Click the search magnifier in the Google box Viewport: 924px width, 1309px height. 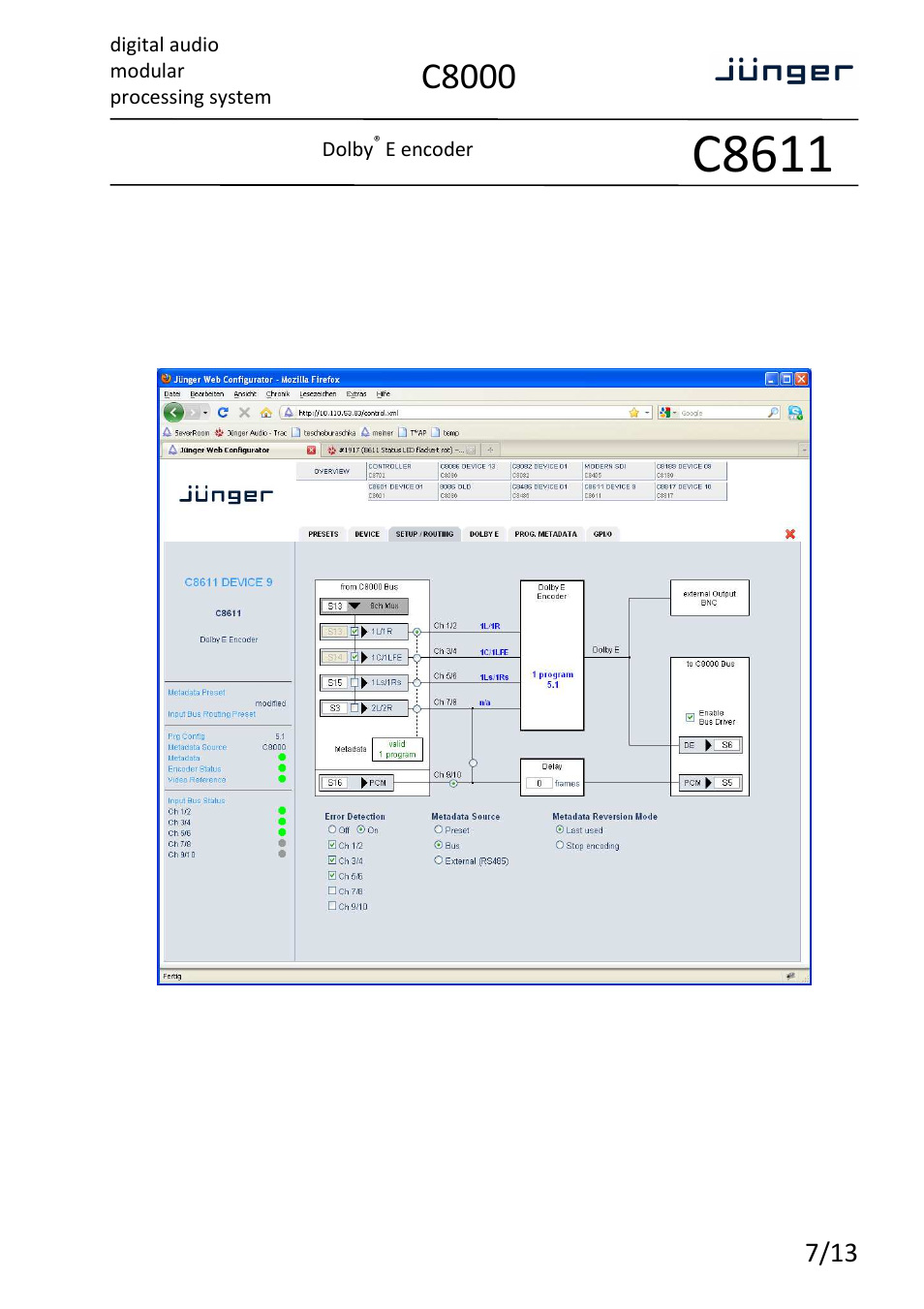[773, 413]
